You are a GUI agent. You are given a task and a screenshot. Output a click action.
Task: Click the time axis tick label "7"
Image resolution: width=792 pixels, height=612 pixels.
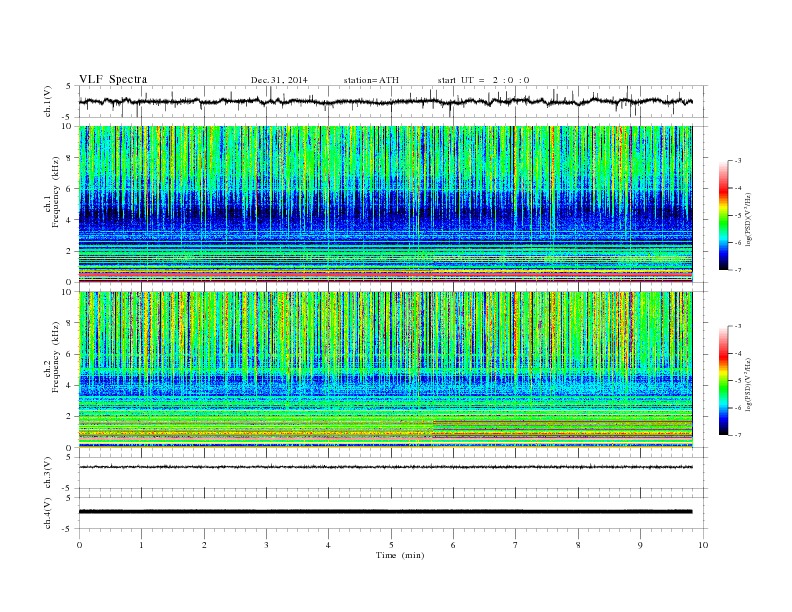516,545
